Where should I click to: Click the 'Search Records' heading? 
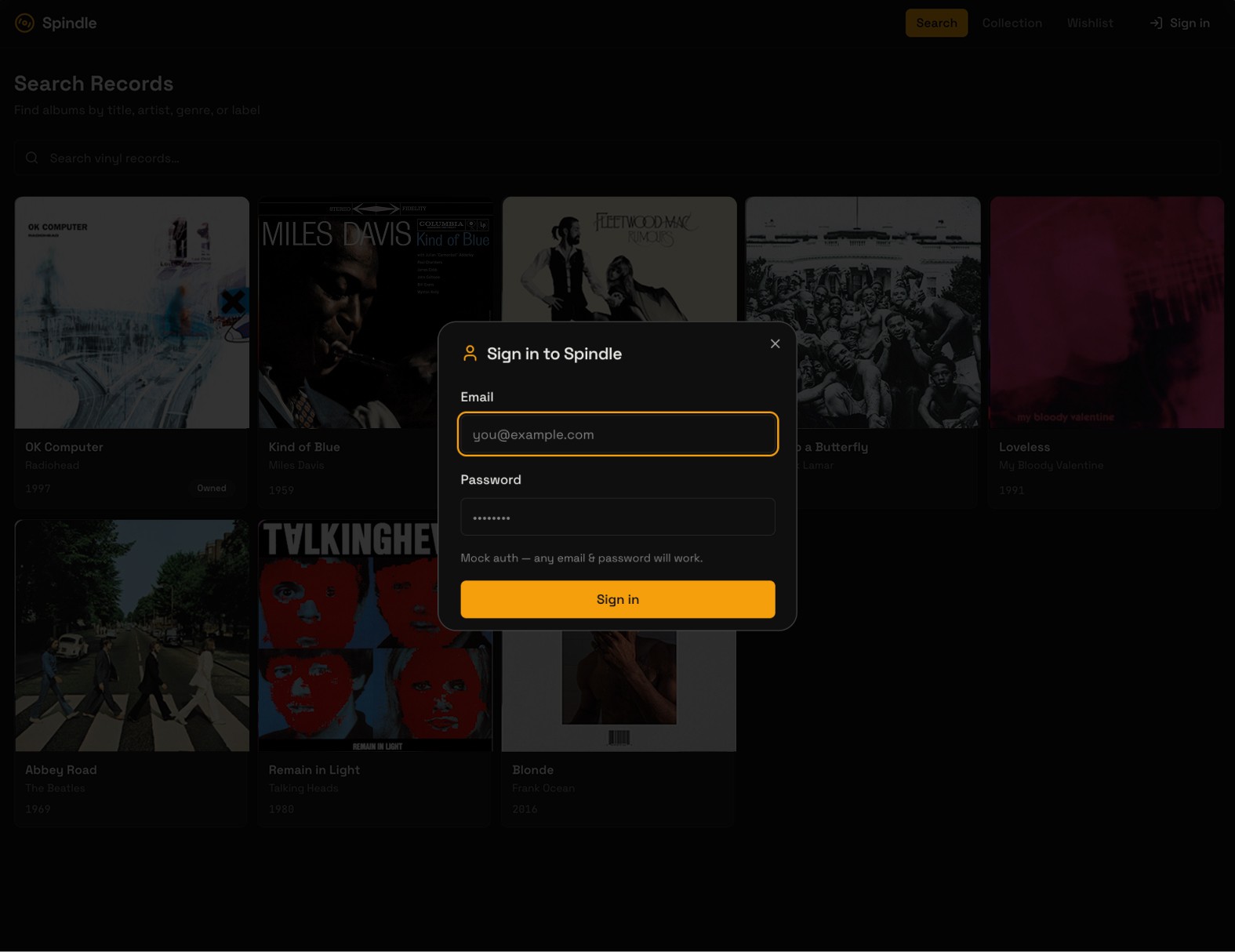point(94,83)
